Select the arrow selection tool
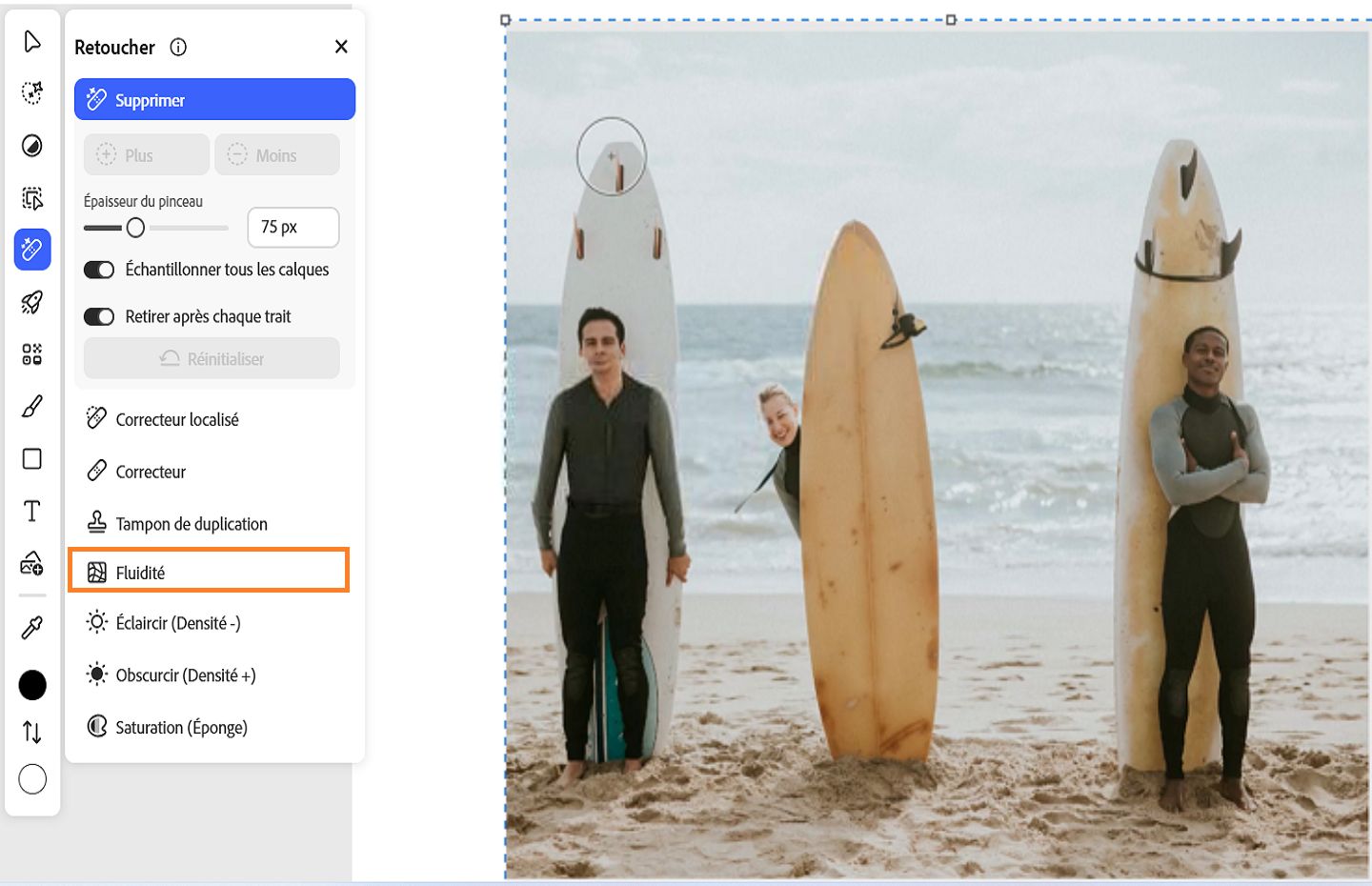 tap(31, 42)
